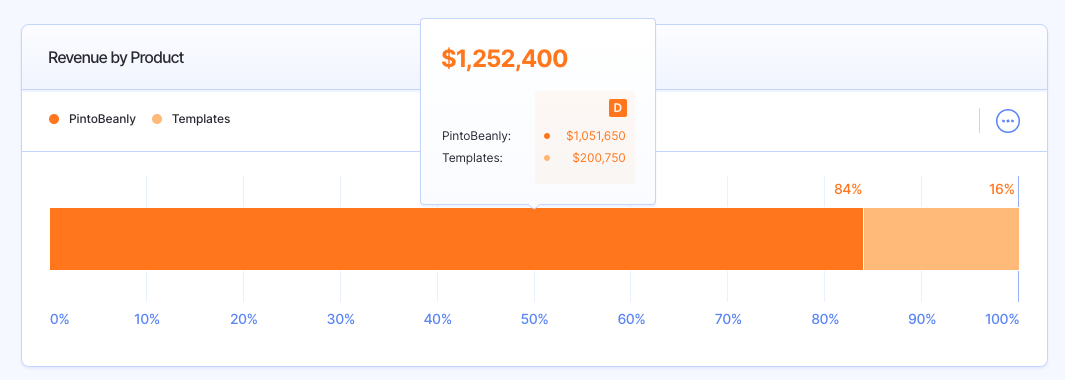
Task: Select the light orange Templates bar segment
Action: pos(941,239)
